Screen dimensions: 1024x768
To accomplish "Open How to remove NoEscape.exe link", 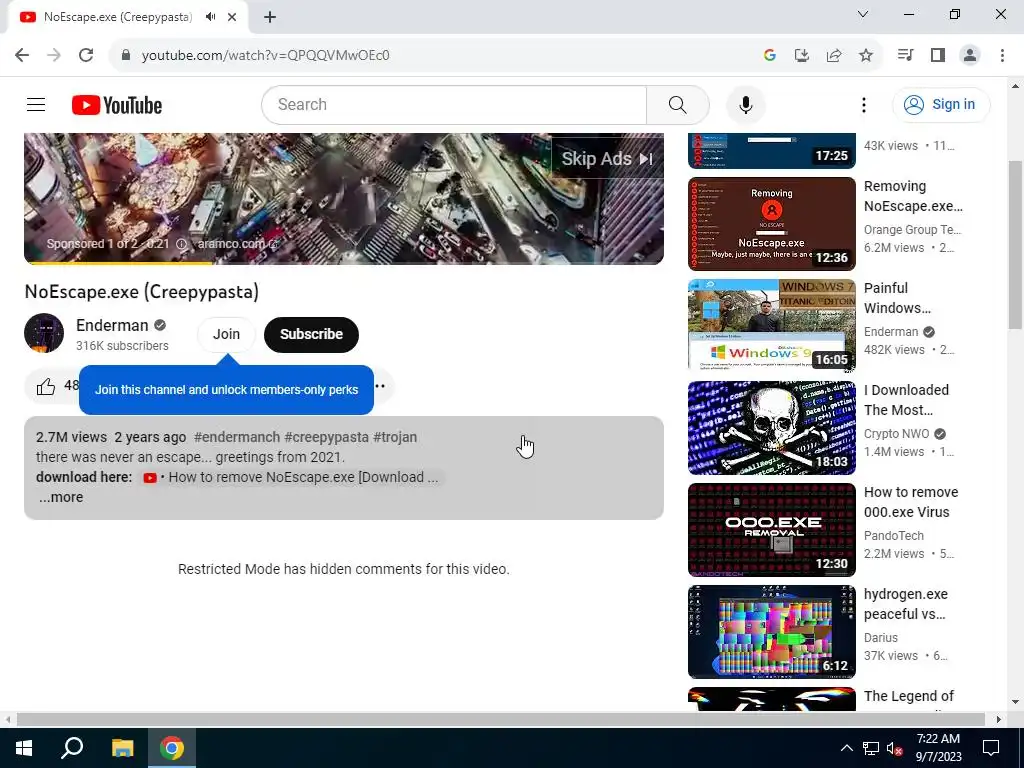I will (x=291, y=477).
